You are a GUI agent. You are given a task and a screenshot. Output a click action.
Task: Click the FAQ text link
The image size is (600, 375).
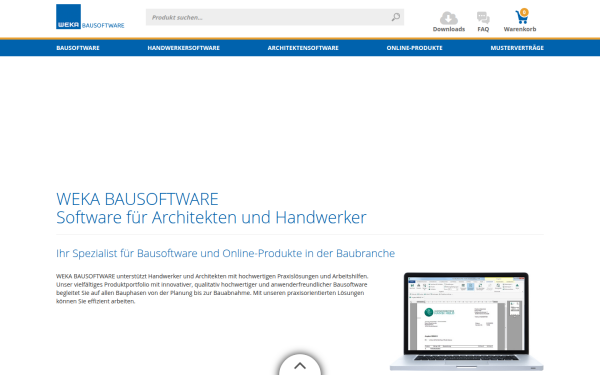[483, 29]
